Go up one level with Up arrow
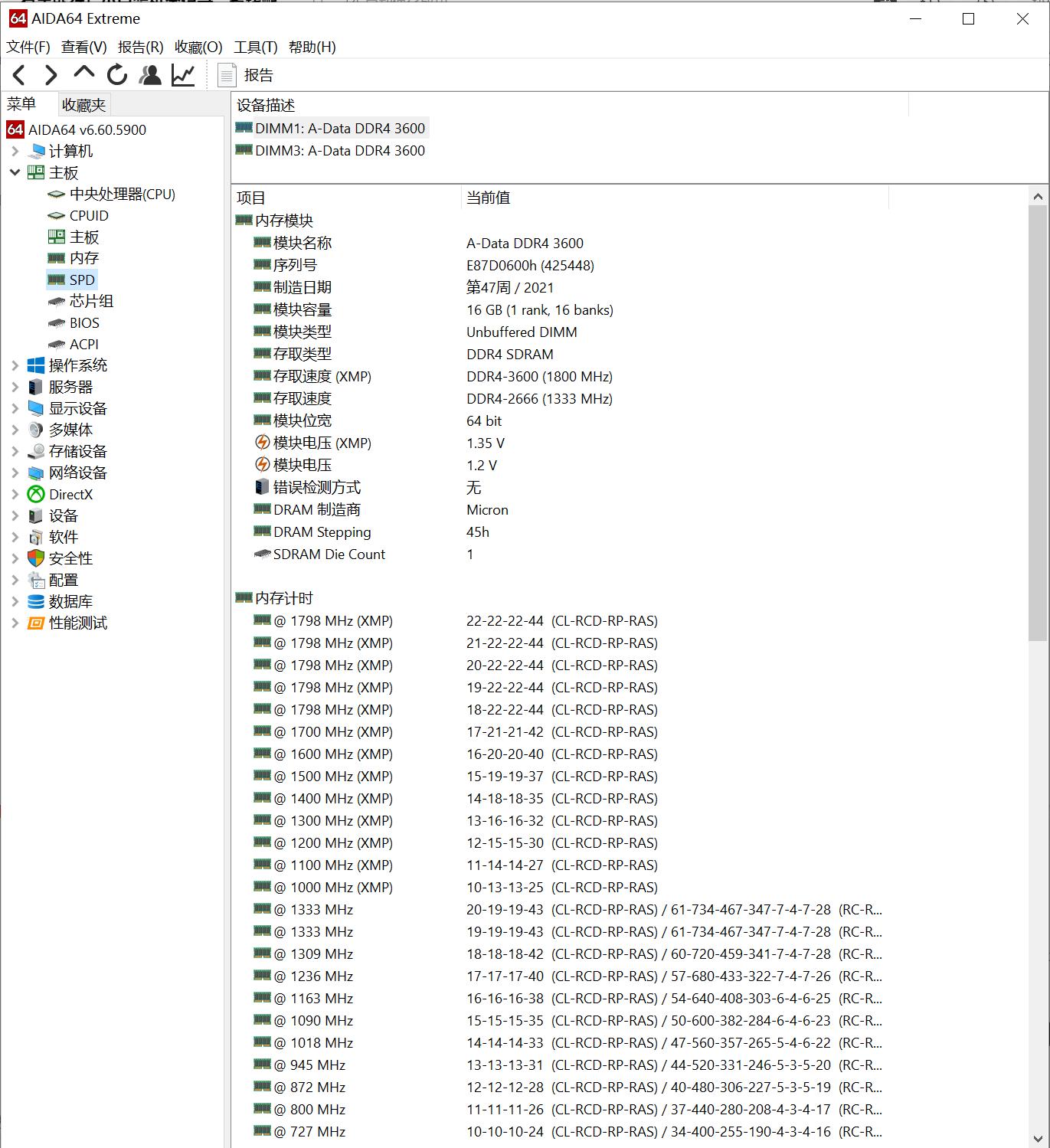Screen dimensions: 1050x1148 (83, 74)
